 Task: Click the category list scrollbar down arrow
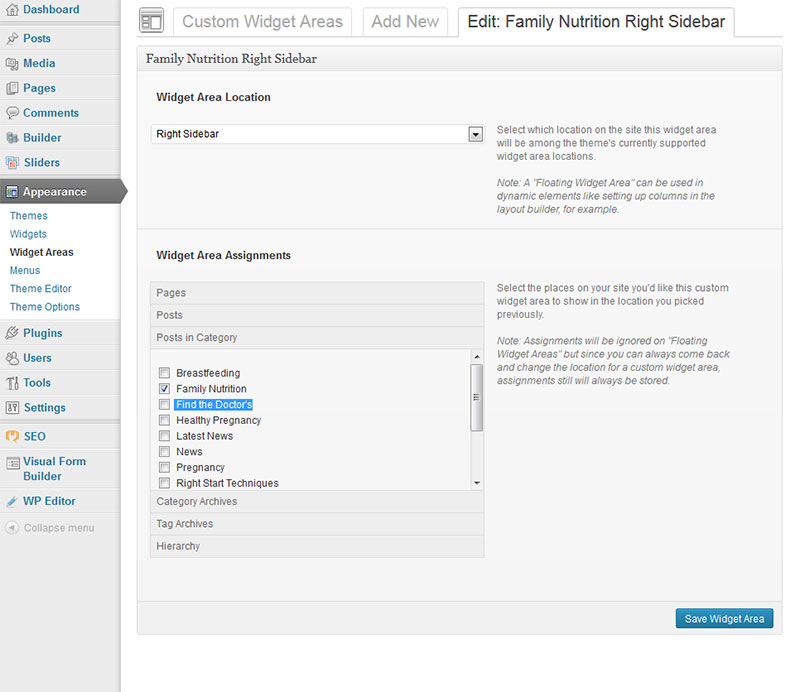[x=477, y=483]
